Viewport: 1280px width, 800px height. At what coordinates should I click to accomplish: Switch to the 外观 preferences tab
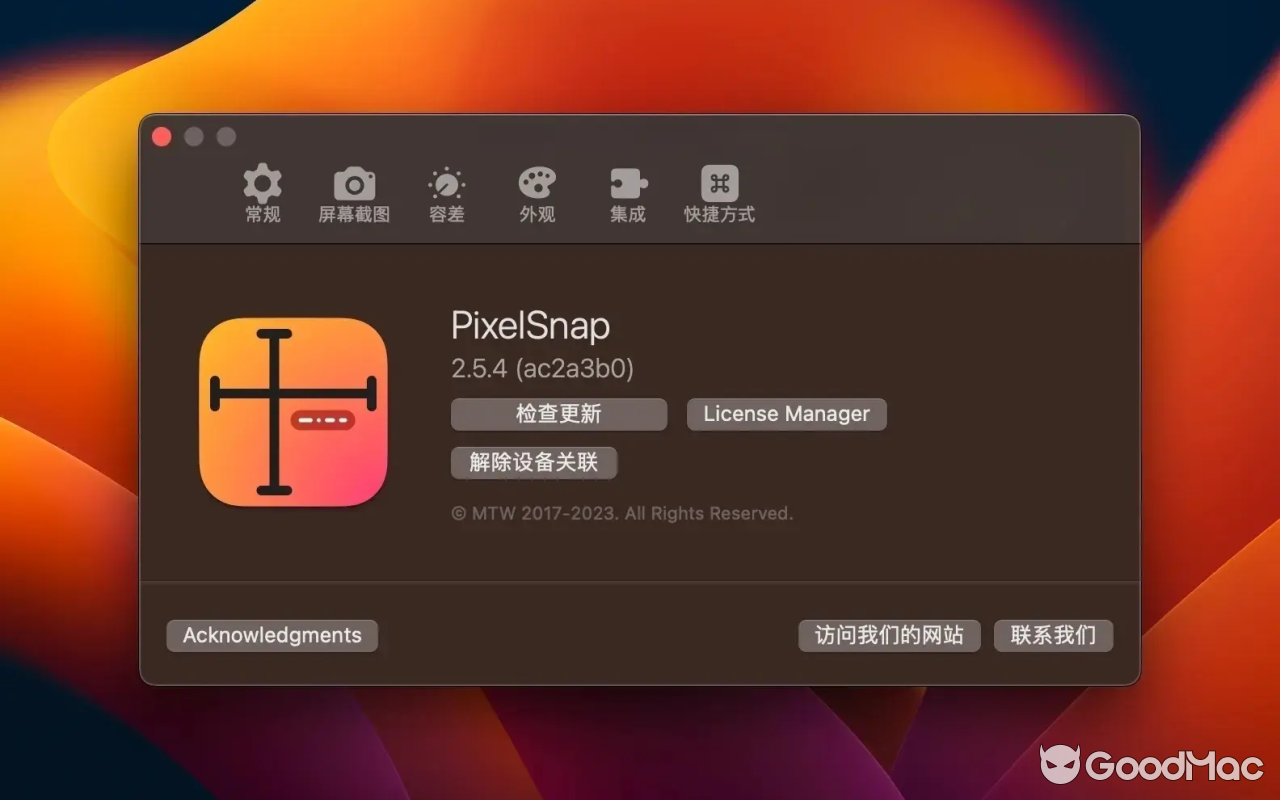(536, 195)
